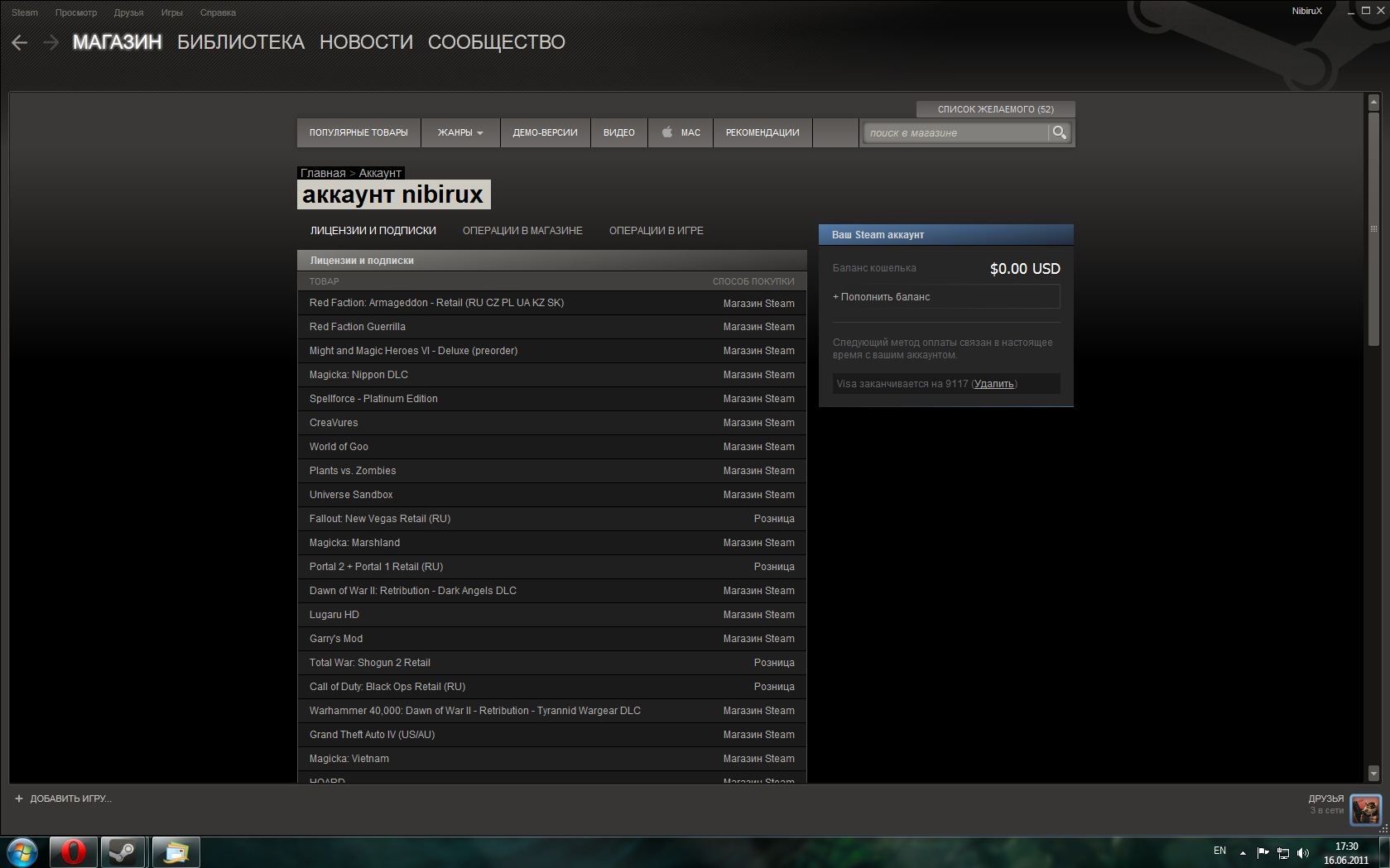Open friends list avatar thumbnail

tap(1365, 809)
